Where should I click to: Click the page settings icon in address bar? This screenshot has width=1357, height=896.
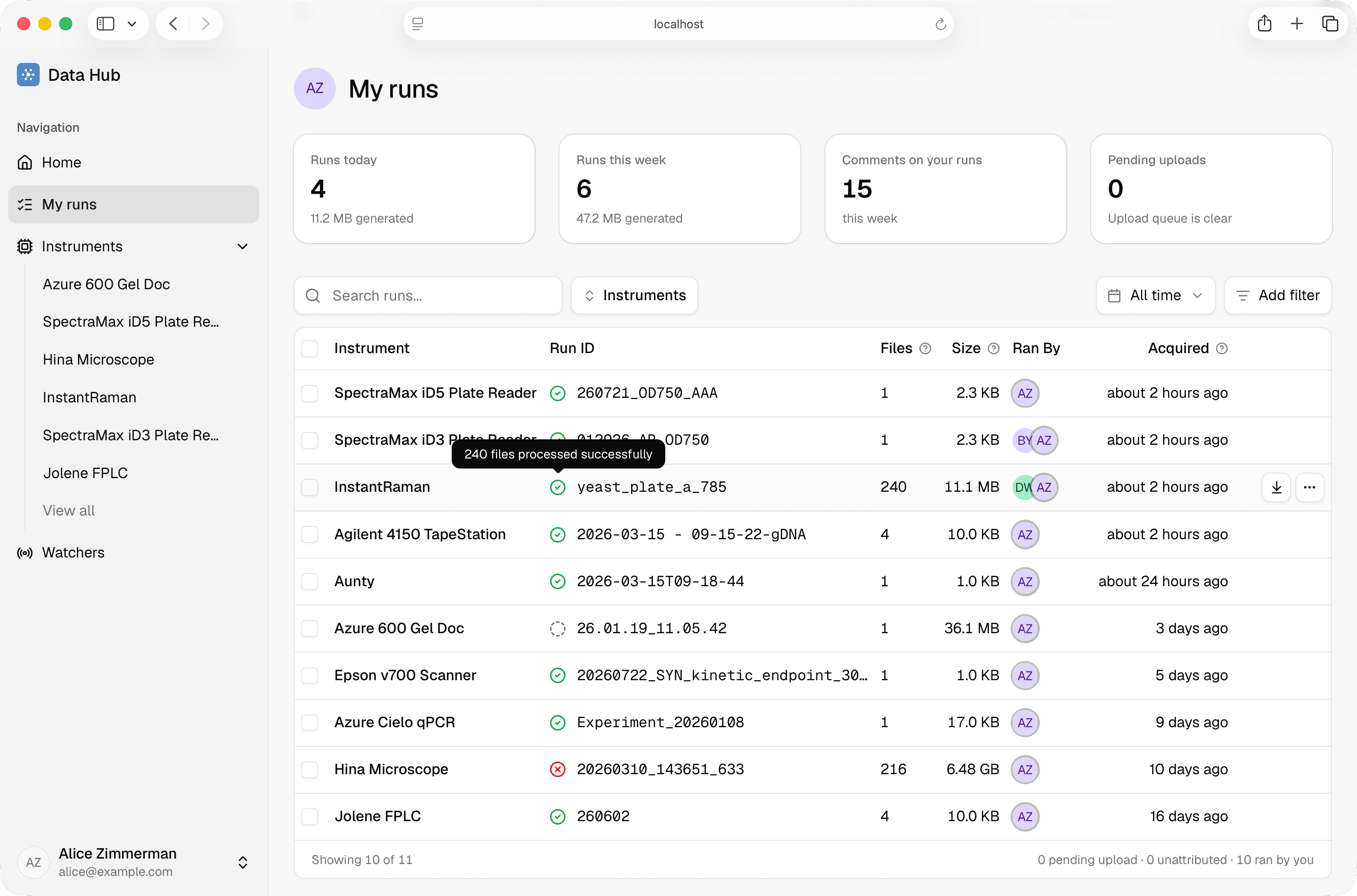(x=418, y=24)
